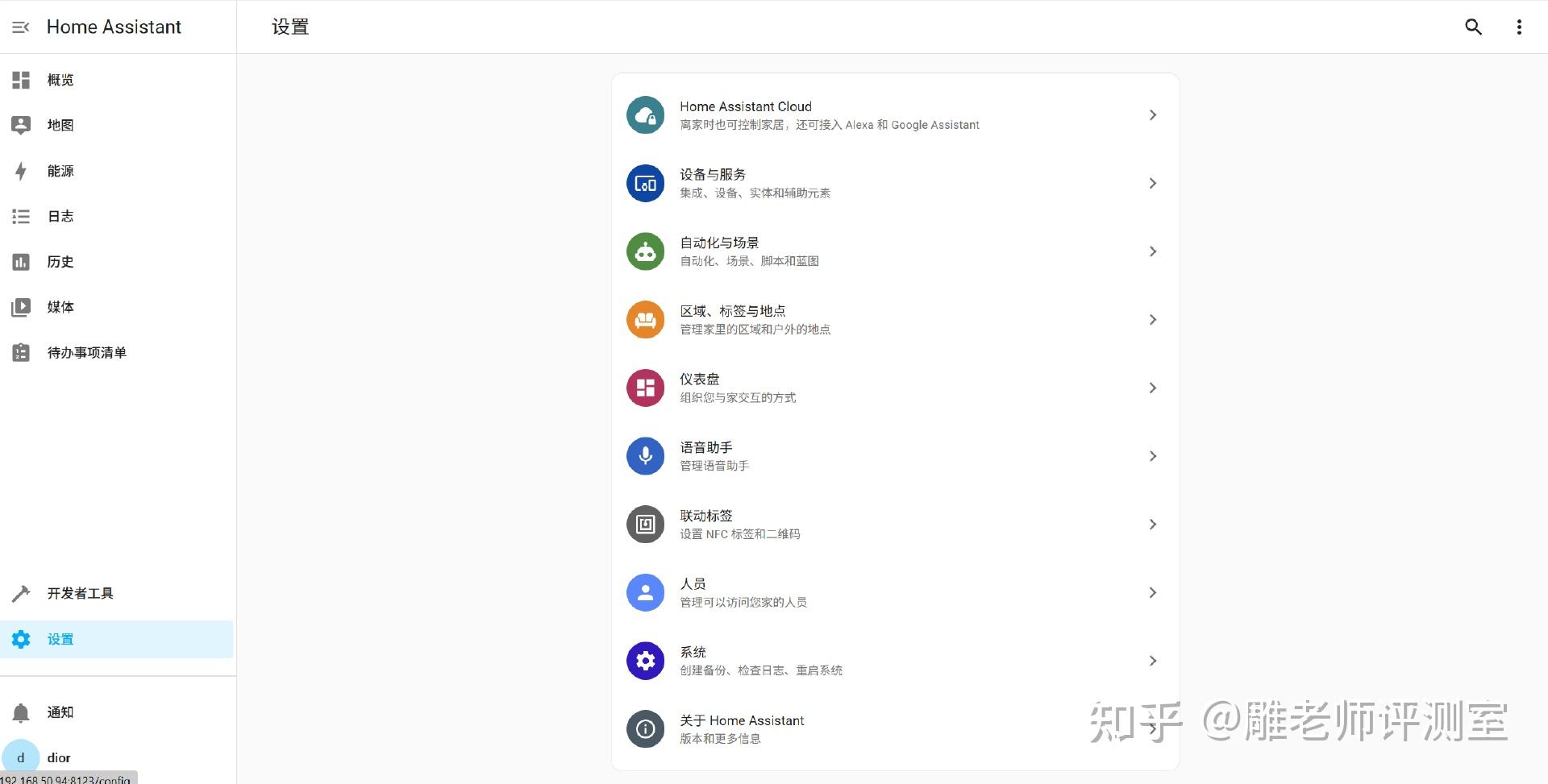Click the Home Assistant Cloud icon
Viewport: 1548px width, 784px height.
click(645, 115)
